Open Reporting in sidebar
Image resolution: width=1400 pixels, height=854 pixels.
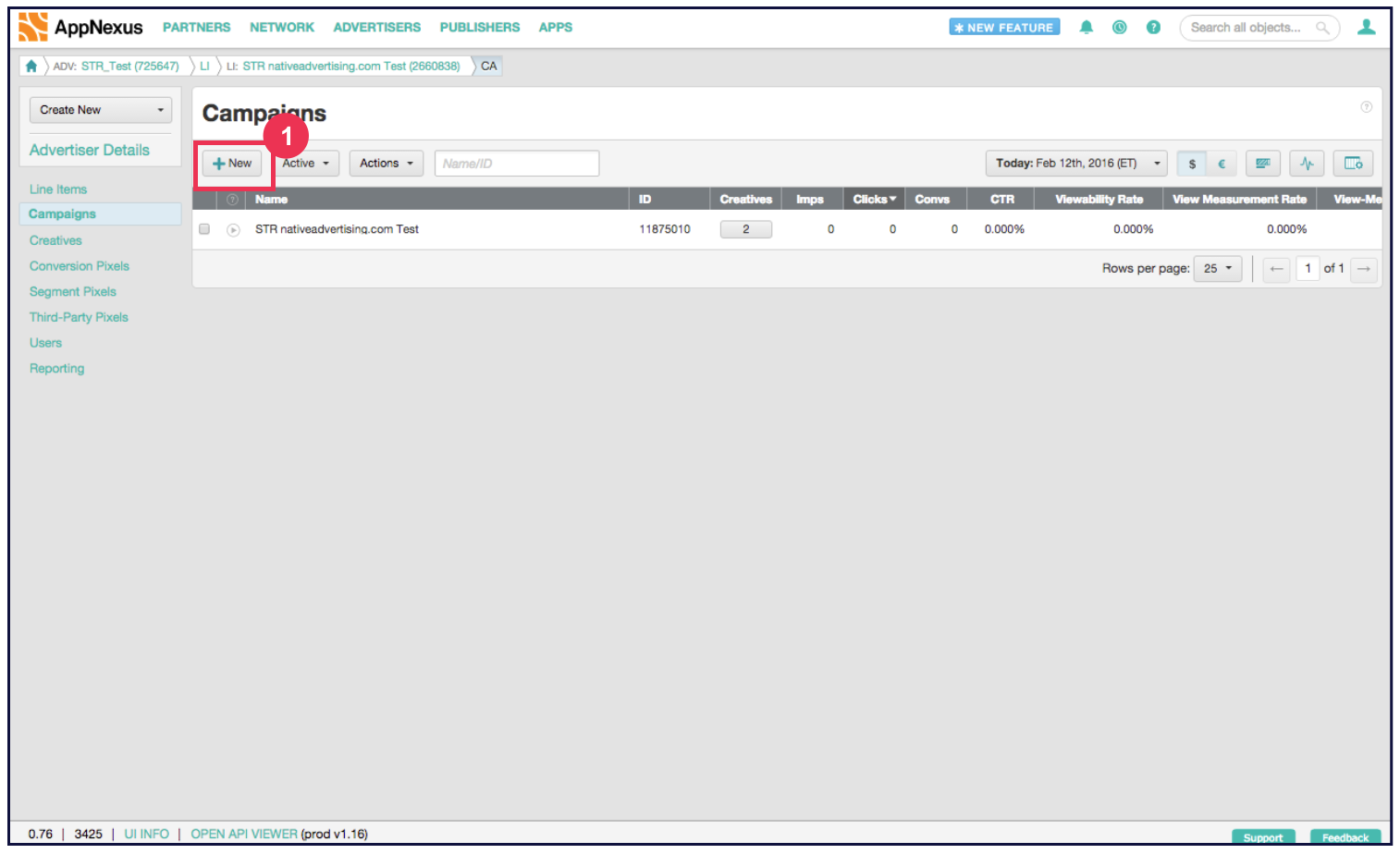click(x=56, y=369)
